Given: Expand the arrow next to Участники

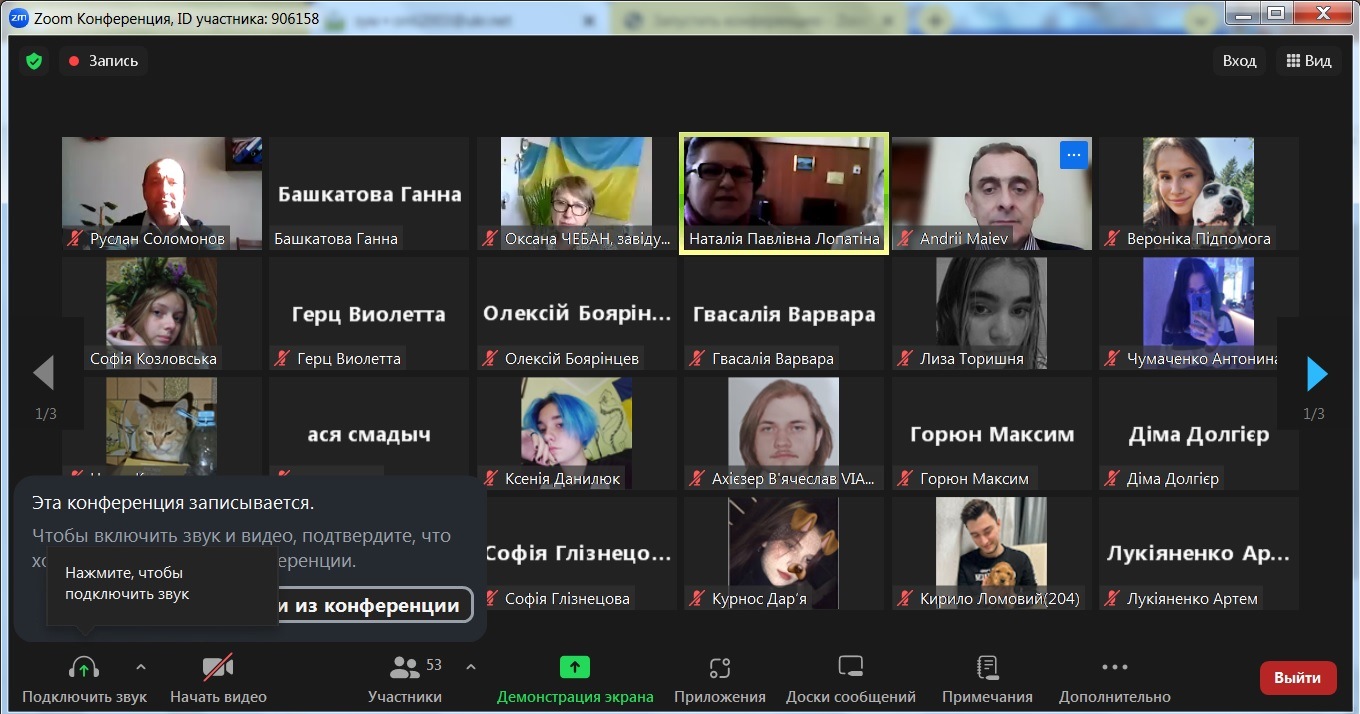Looking at the screenshot, I should 471,667.
